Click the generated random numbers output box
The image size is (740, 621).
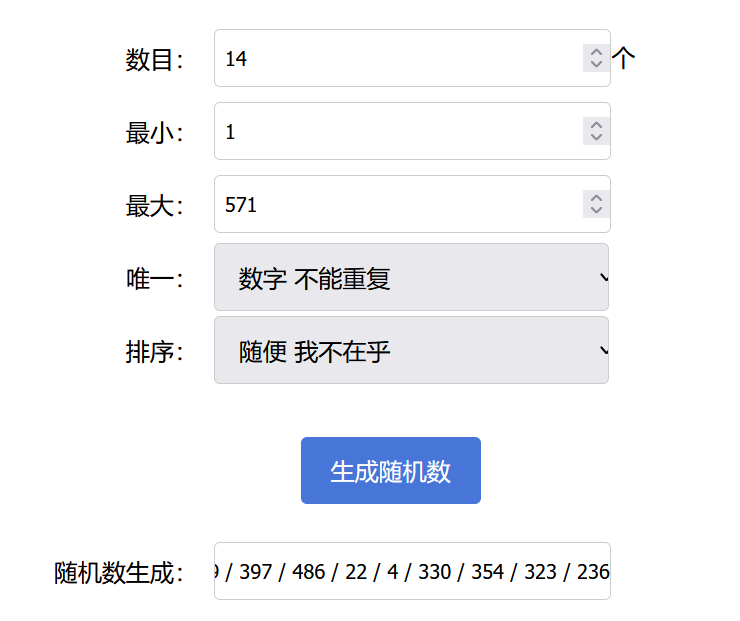412,572
